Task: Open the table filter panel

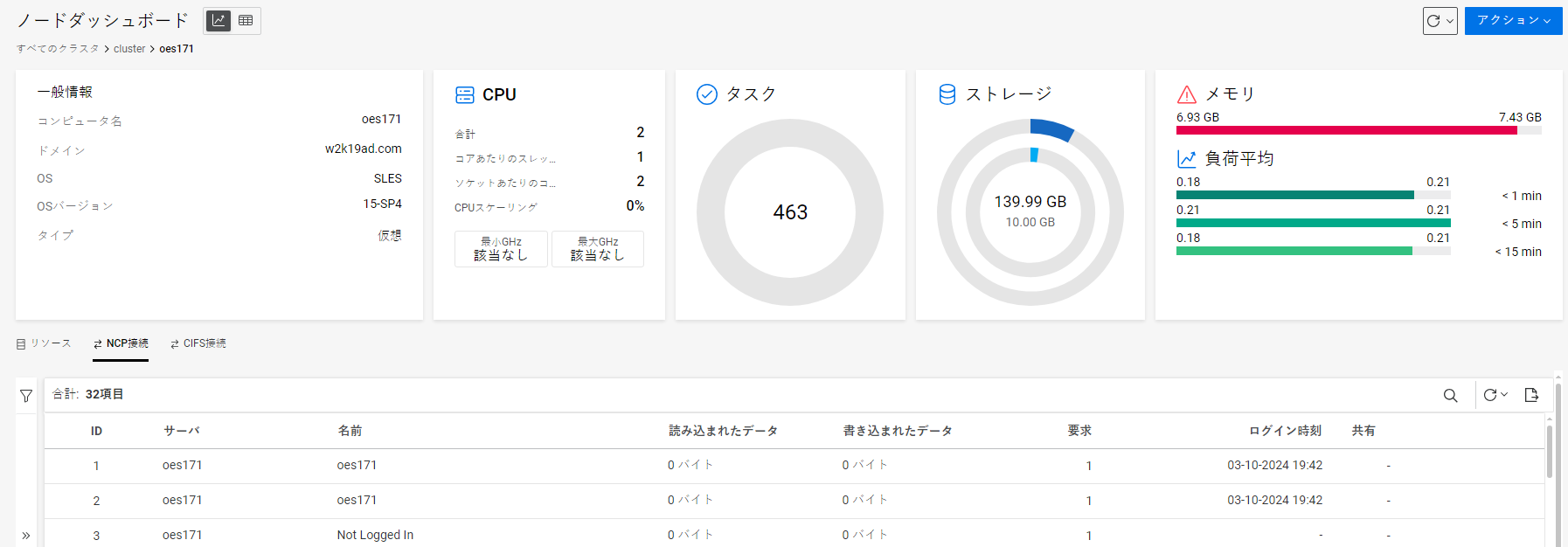Action: pos(26,396)
